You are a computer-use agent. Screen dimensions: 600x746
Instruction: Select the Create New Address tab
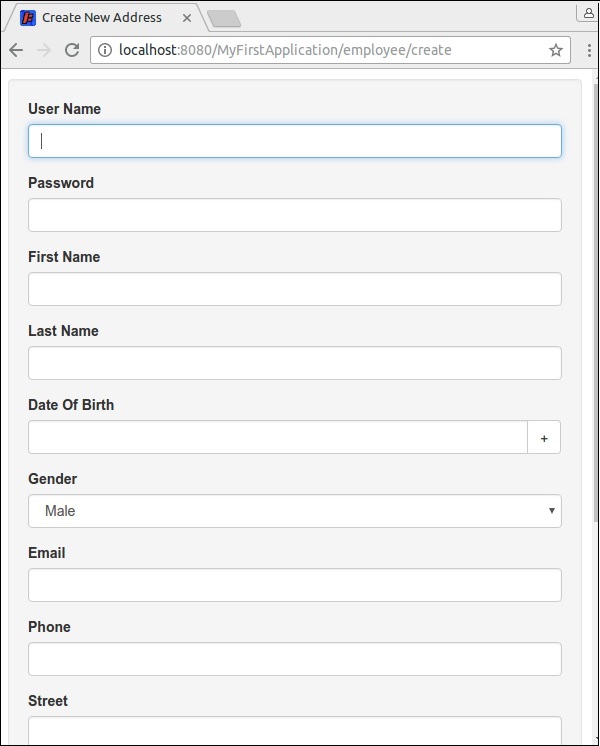point(100,18)
